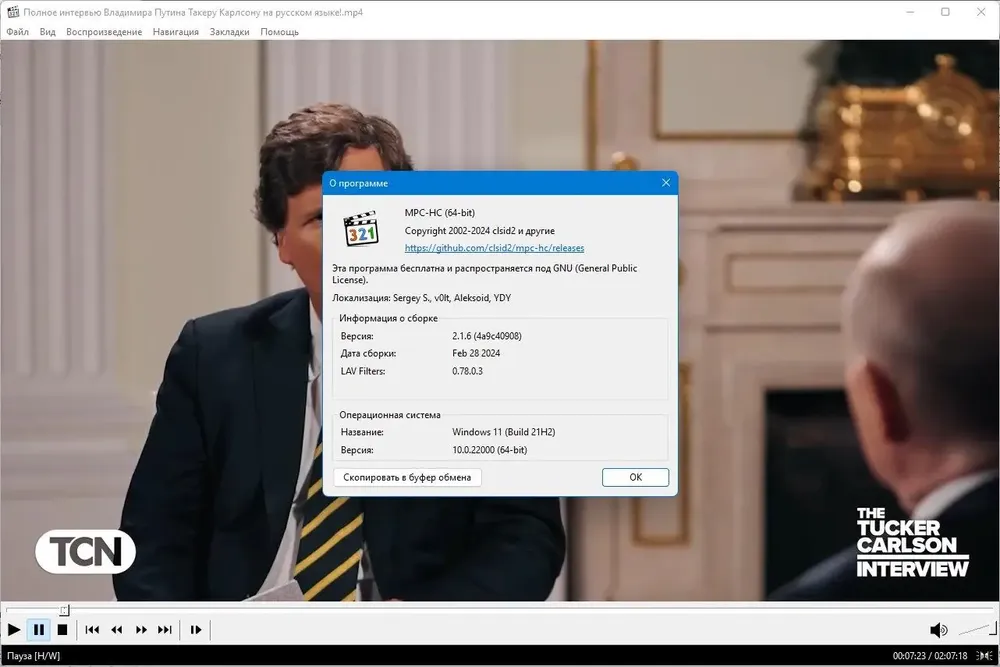Open the Воспроизведение menu
Image resolution: width=1000 pixels, height=667 pixels.
coord(104,32)
